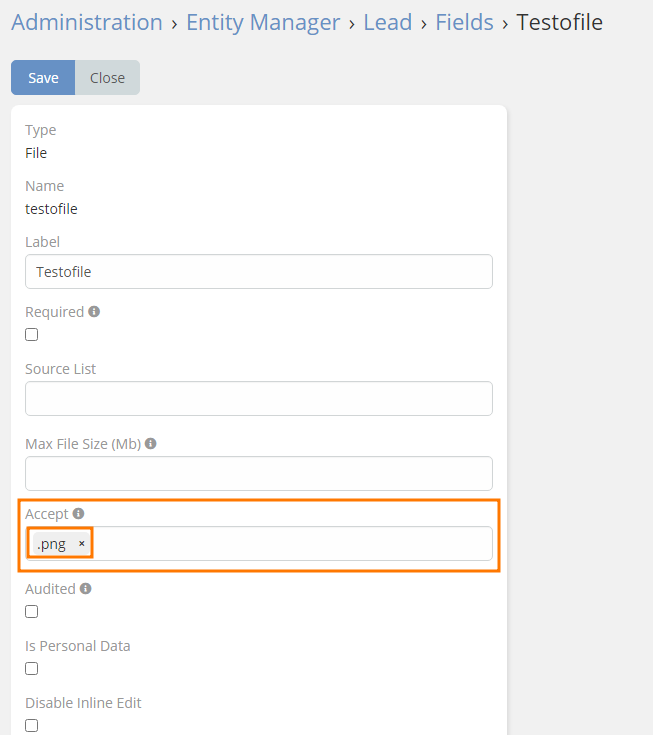Navigate to the Lead breadcrumb link

coord(388,22)
